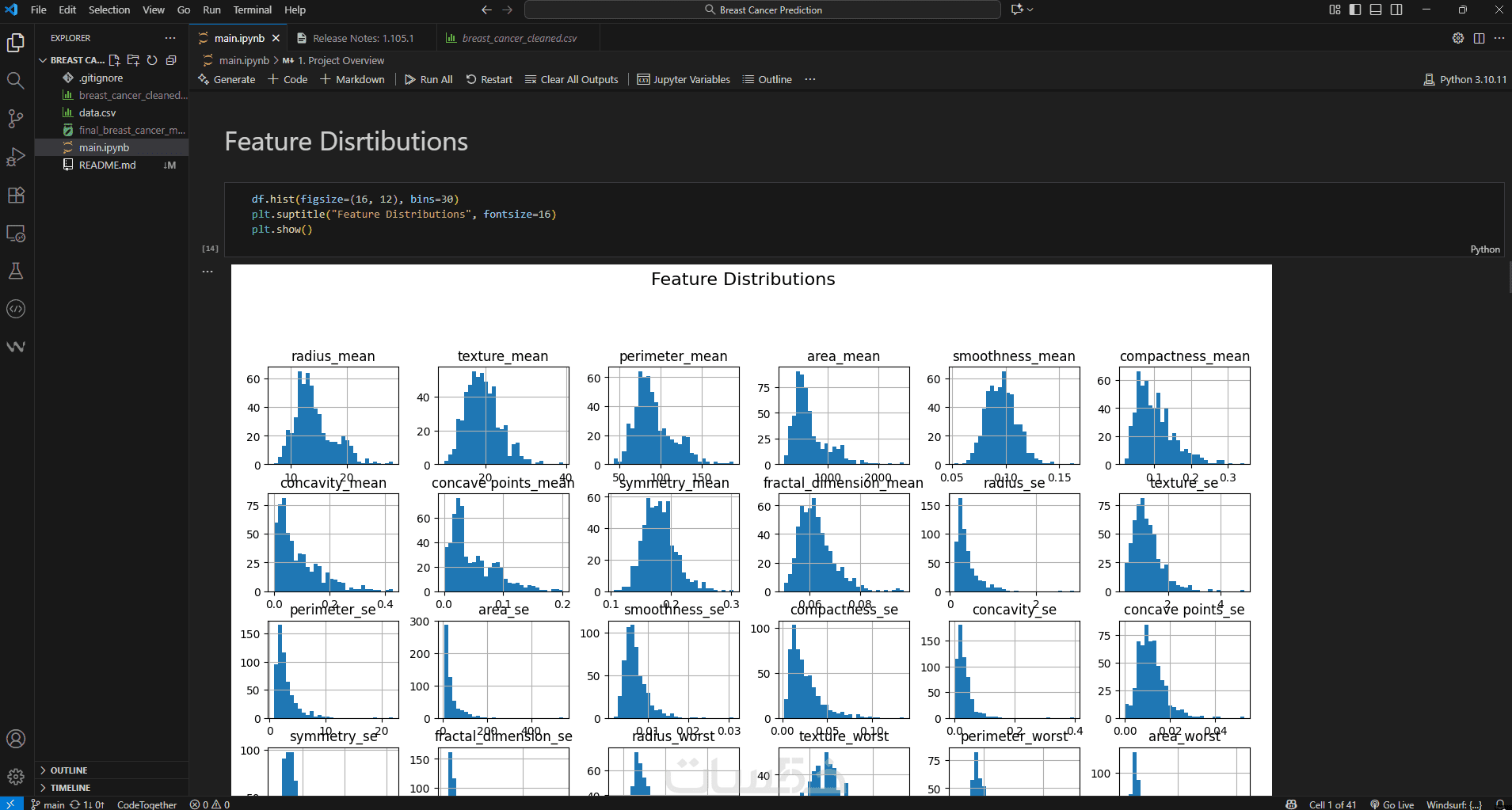Image resolution: width=1512 pixels, height=810 pixels.
Task: Open the Source Control view
Action: [x=16, y=118]
